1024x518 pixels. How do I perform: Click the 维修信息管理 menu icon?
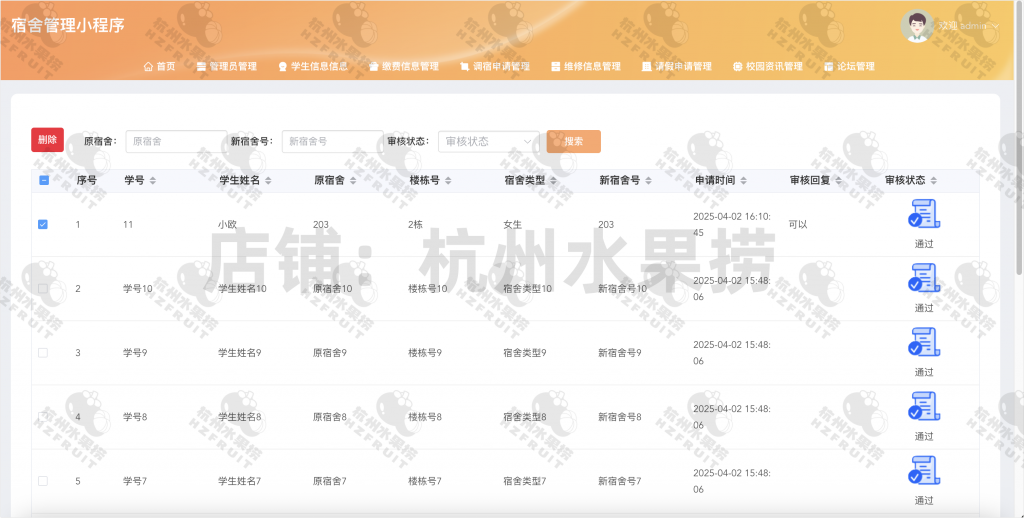click(556, 67)
